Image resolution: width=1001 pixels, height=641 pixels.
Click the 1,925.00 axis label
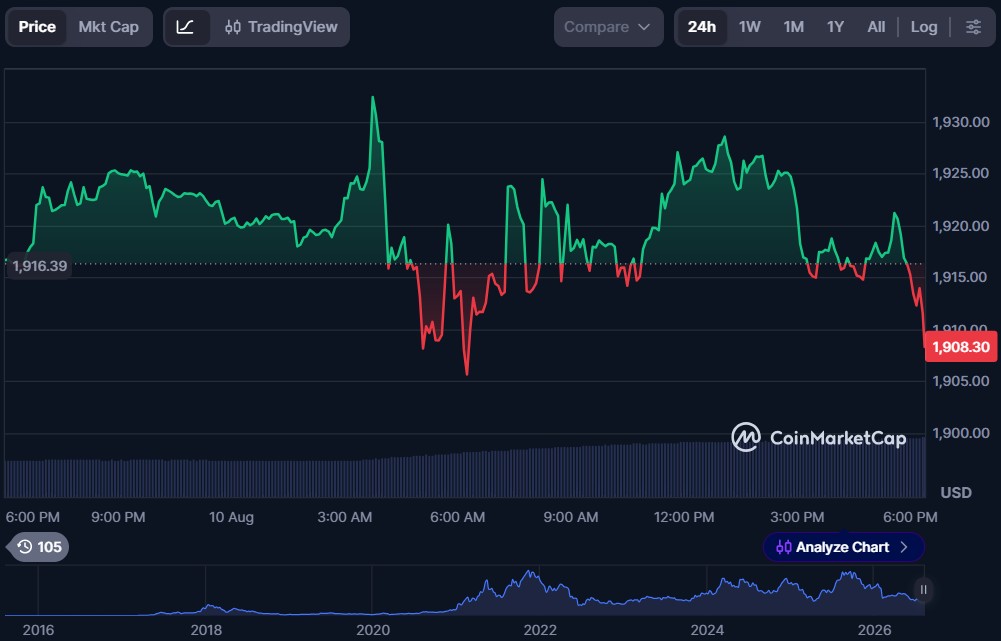coord(961,173)
